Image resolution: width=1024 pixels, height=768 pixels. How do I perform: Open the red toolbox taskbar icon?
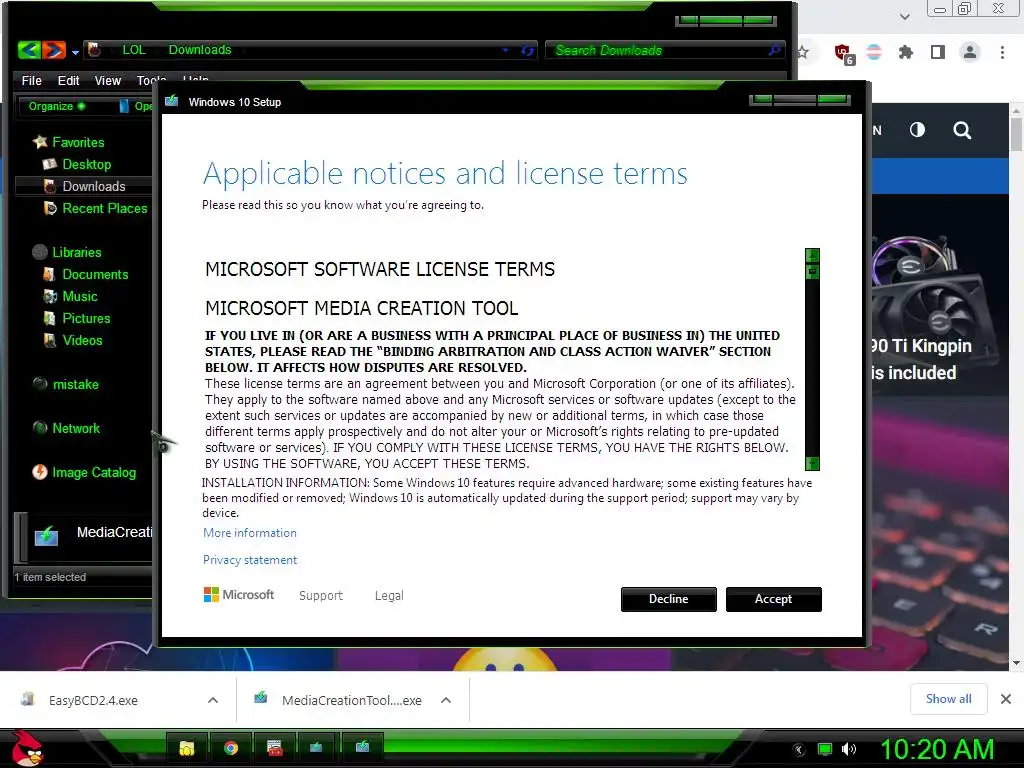click(x=275, y=748)
